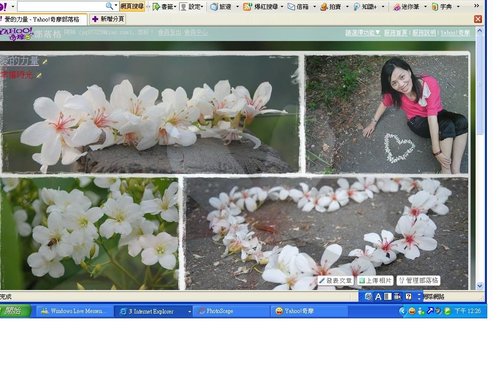Screen dimensions: 500x375
Task: Expand the 知識+ dropdown arrow
Action: coord(383,7)
